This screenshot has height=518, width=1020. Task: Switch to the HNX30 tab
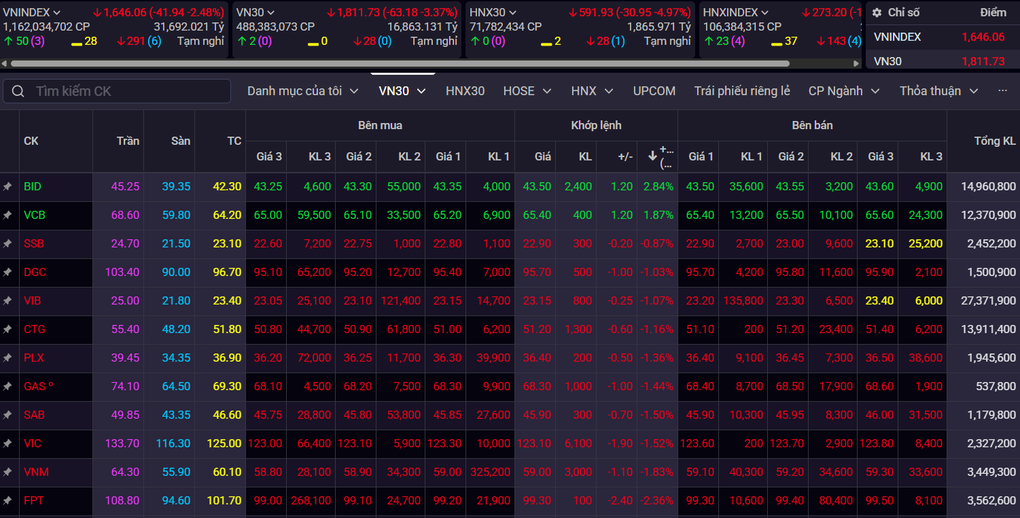(x=465, y=91)
